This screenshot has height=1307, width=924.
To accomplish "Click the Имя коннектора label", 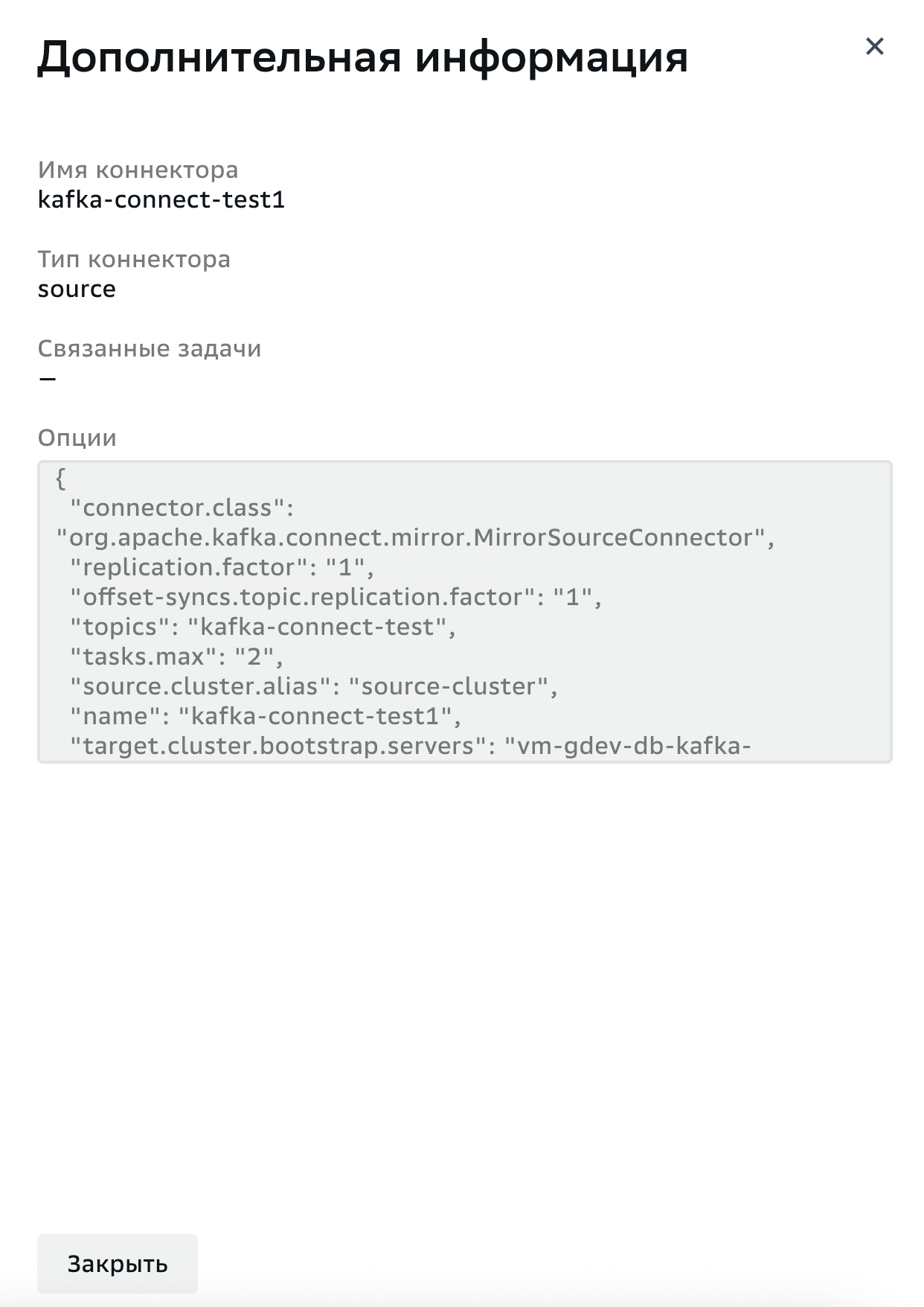I will point(138,170).
